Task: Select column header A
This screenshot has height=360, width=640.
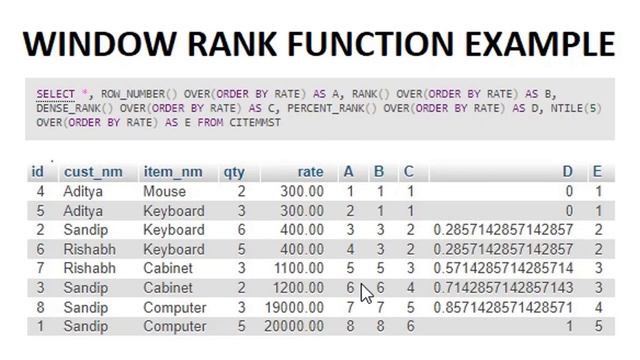Action: [348, 171]
